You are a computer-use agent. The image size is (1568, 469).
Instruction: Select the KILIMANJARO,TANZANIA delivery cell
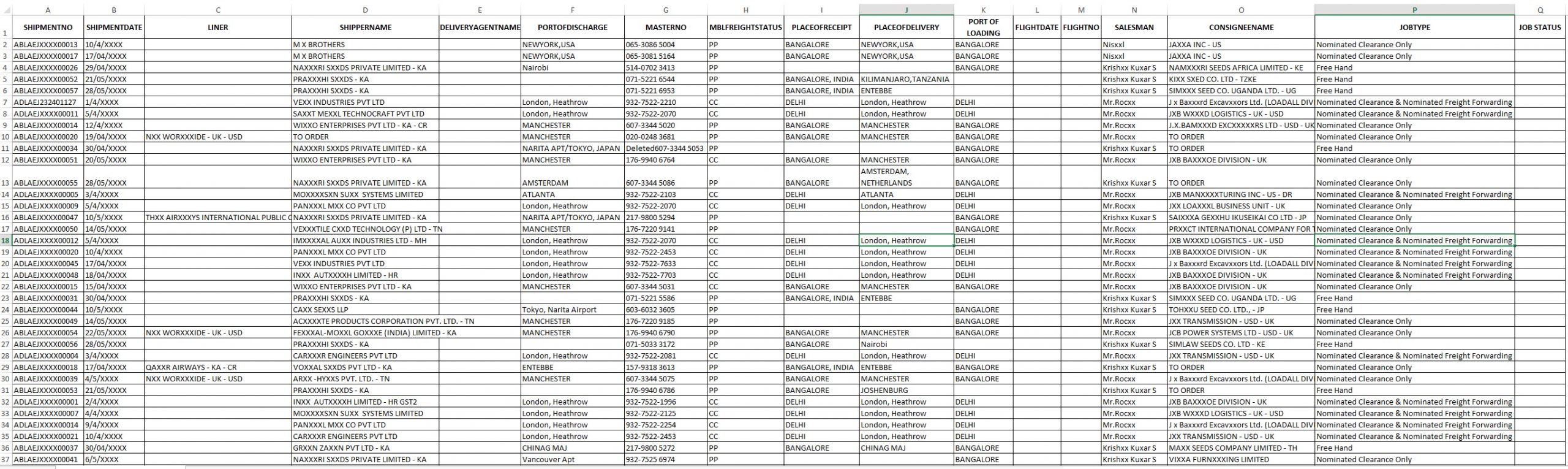(905, 79)
